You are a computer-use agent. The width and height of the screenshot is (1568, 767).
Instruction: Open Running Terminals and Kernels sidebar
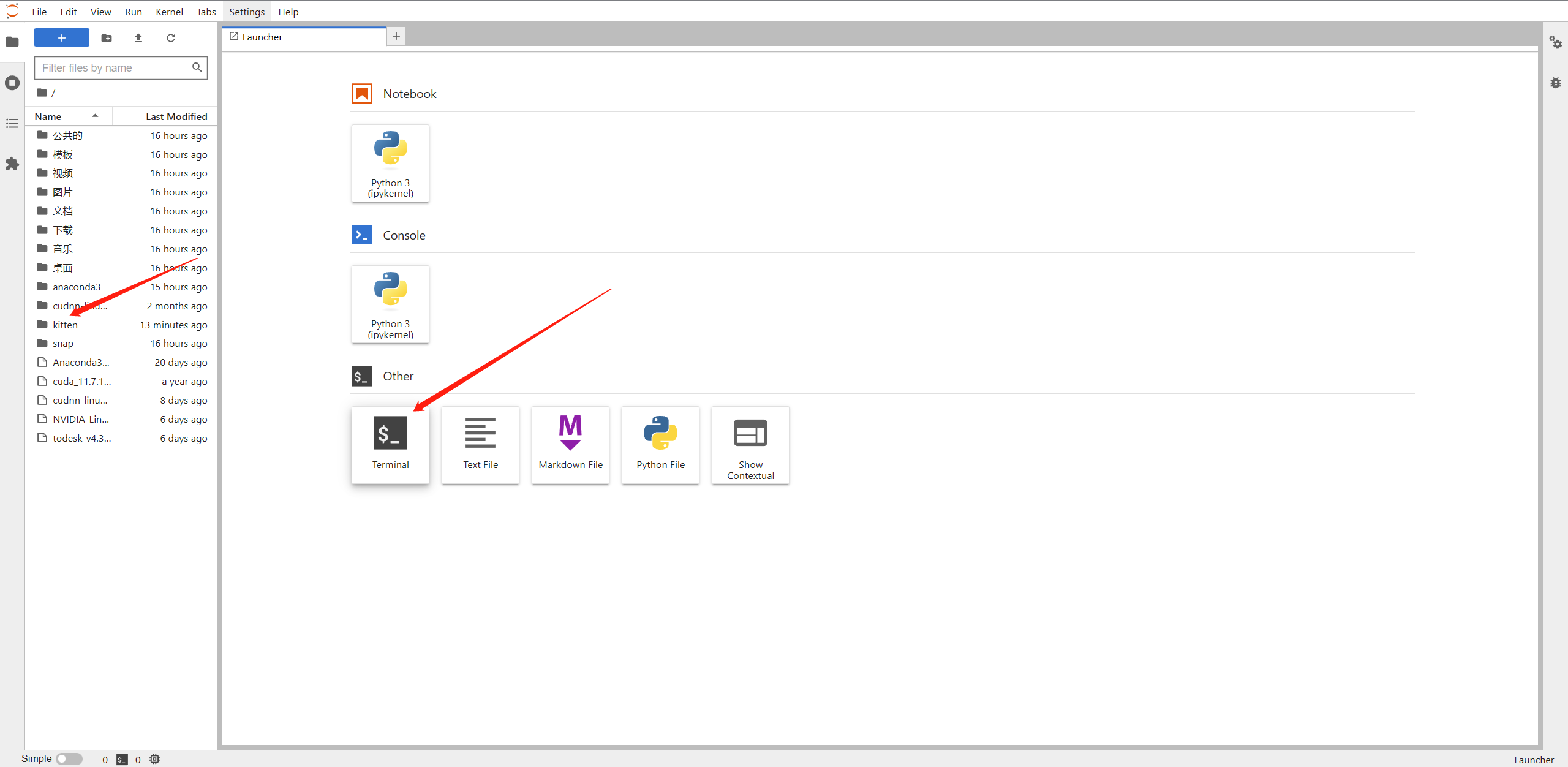coord(12,83)
